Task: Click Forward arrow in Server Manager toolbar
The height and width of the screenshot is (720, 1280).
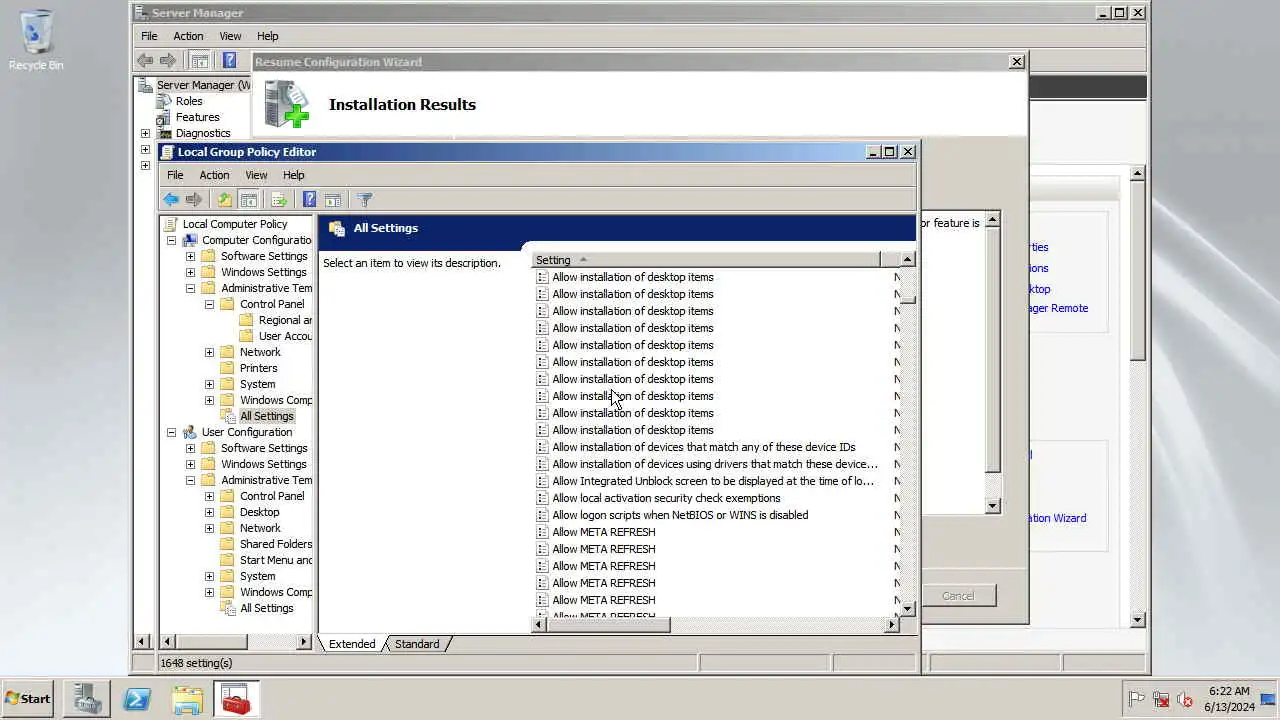Action: [168, 61]
